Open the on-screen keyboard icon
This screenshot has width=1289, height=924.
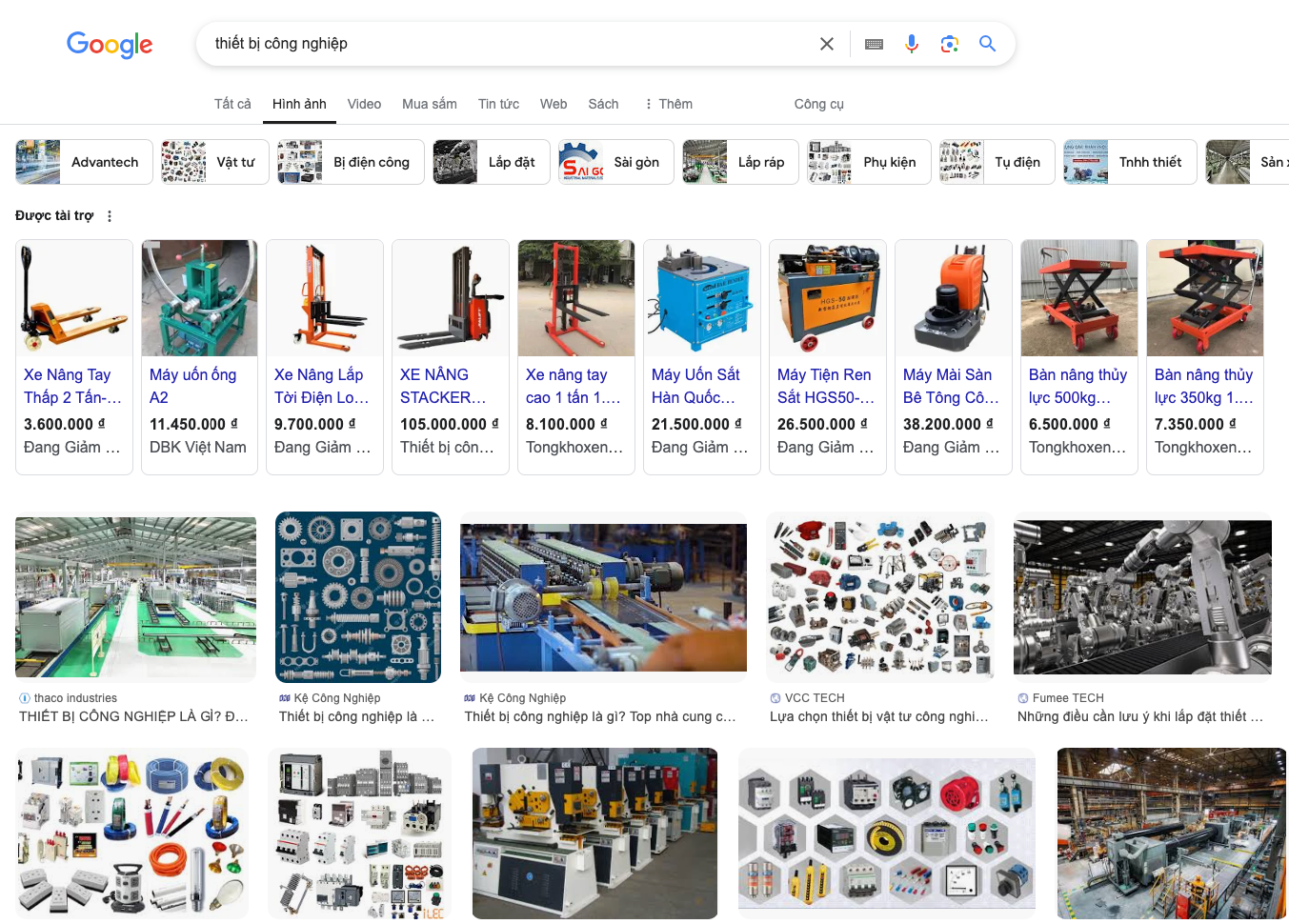pos(874,44)
